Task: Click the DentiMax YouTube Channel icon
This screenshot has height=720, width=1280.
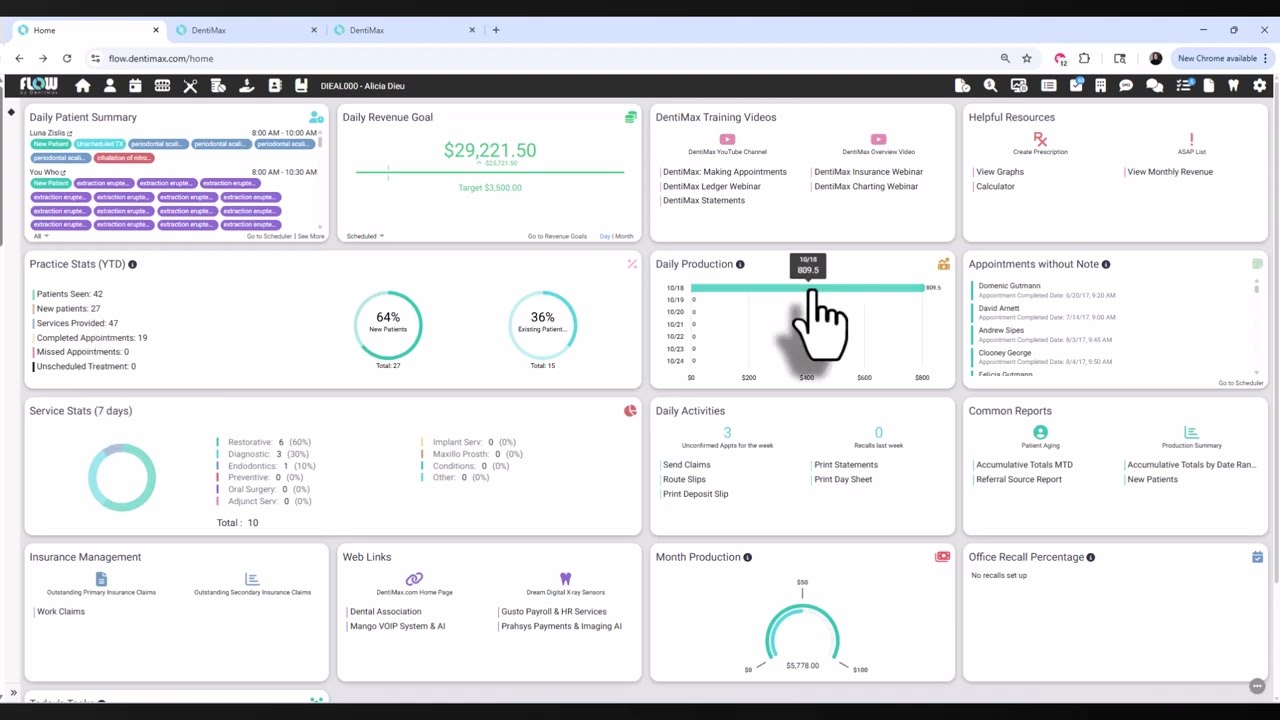Action: [x=727, y=139]
